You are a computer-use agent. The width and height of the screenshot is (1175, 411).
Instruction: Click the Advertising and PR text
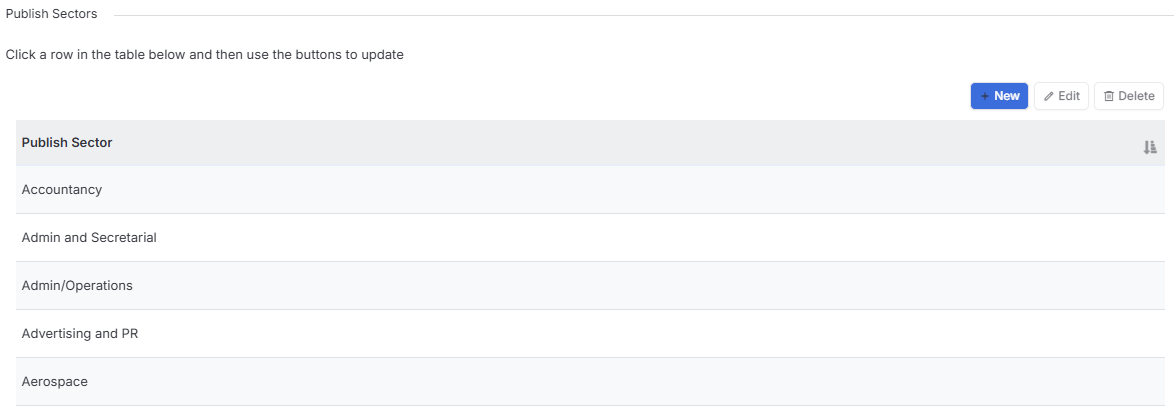tap(80, 334)
